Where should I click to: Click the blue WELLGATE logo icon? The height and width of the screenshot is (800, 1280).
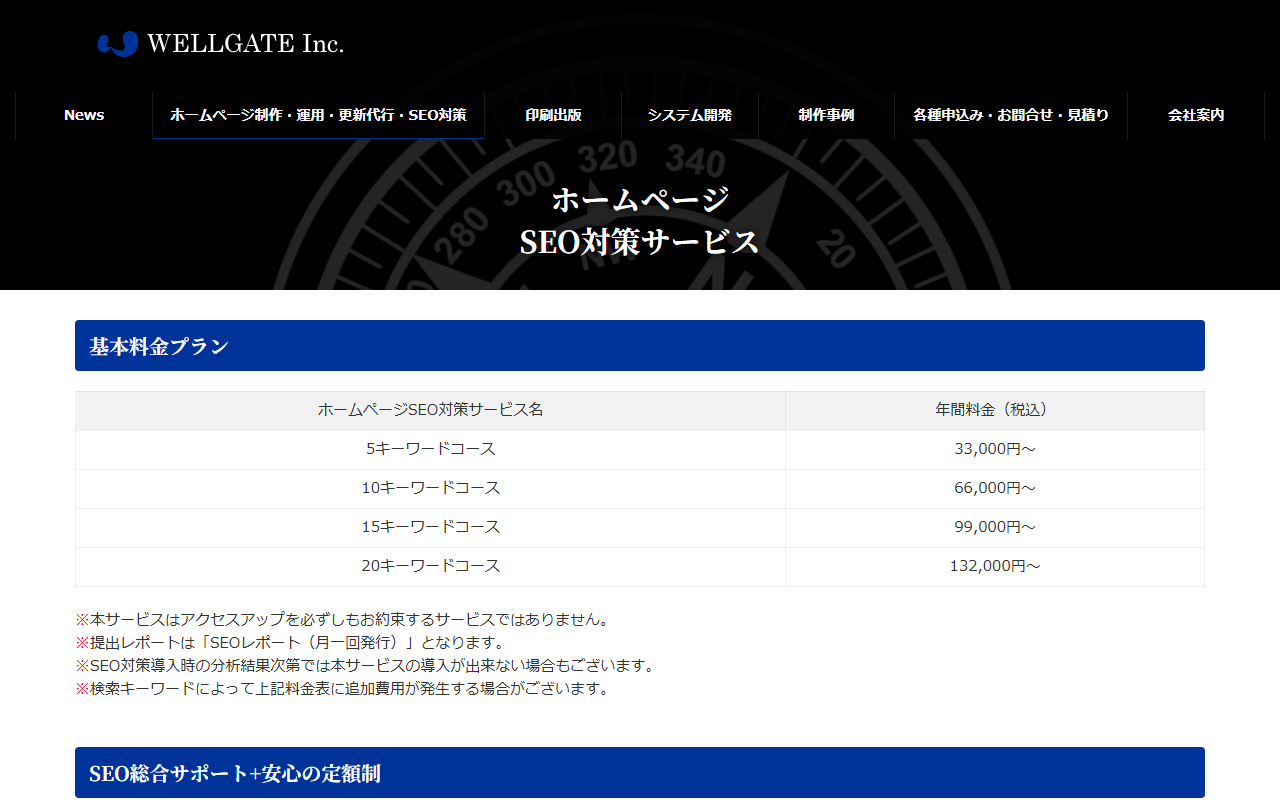[117, 44]
